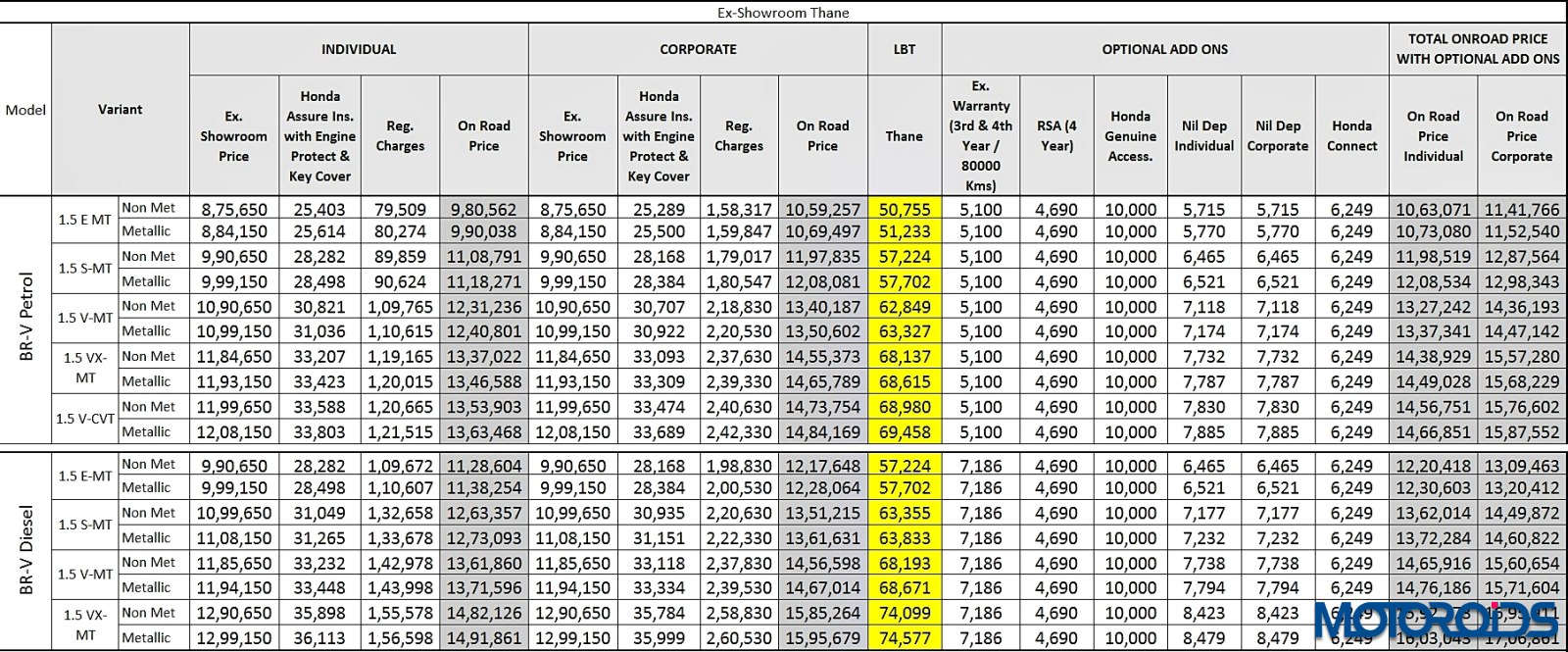
Task: Click the Variant column header
Action: (120, 110)
